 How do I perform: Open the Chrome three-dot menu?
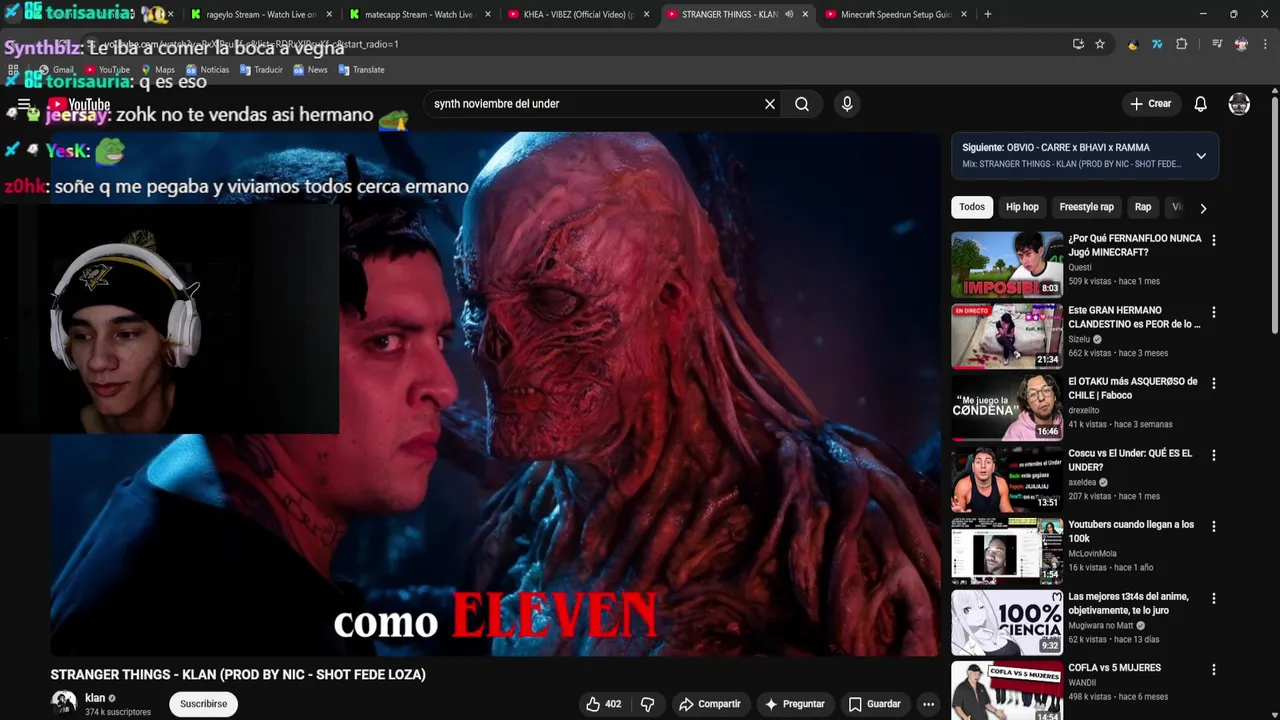[1265, 44]
